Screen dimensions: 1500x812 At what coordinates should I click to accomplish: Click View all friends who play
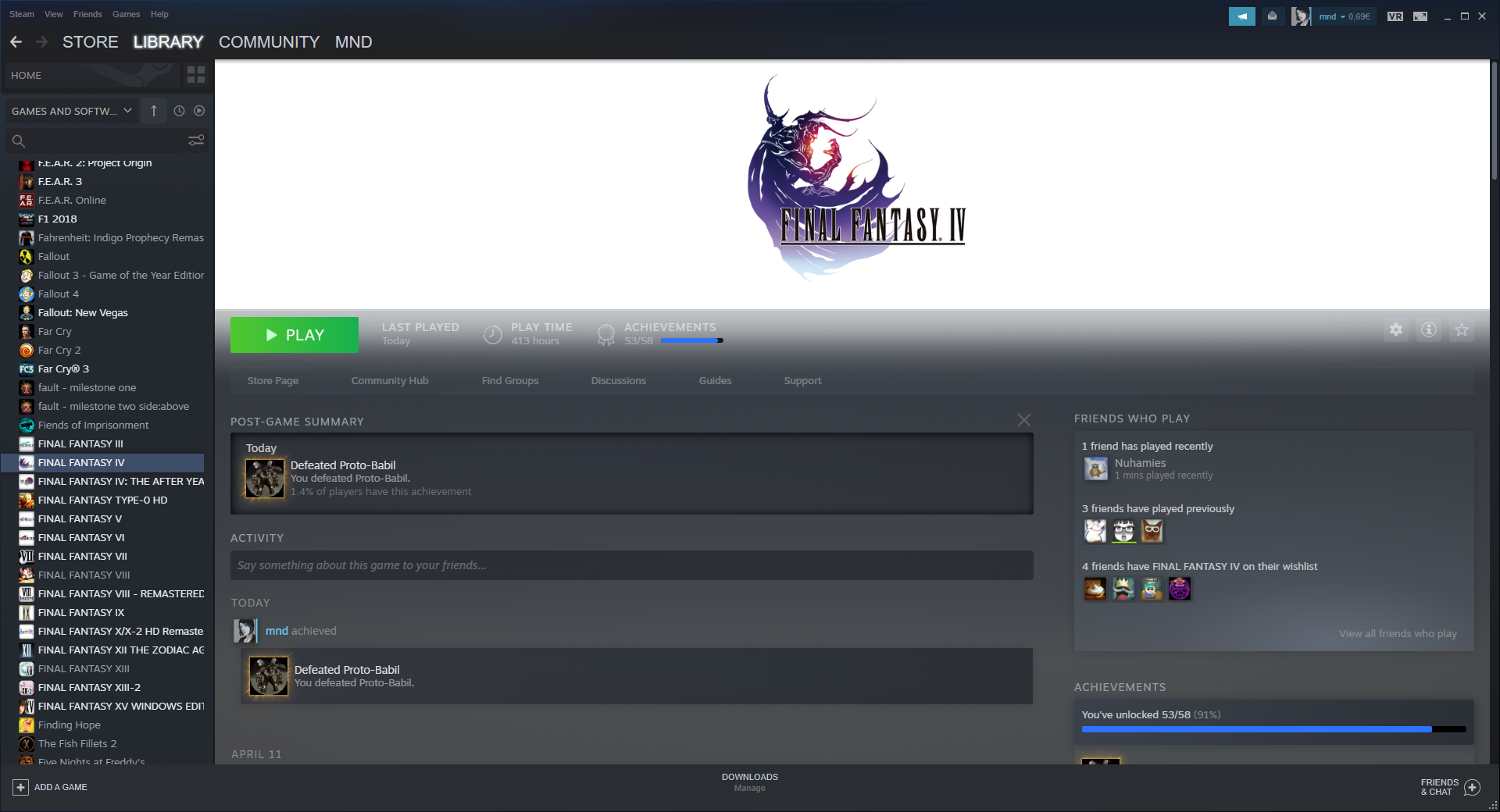[x=1398, y=634]
